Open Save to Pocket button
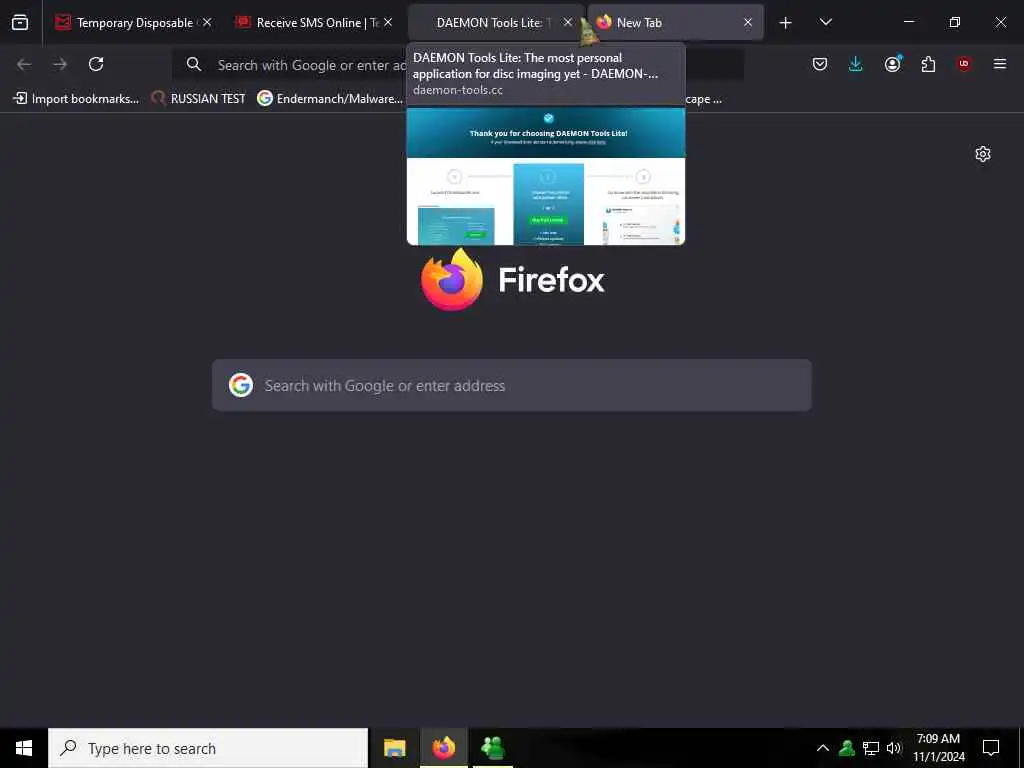 pyautogui.click(x=820, y=64)
